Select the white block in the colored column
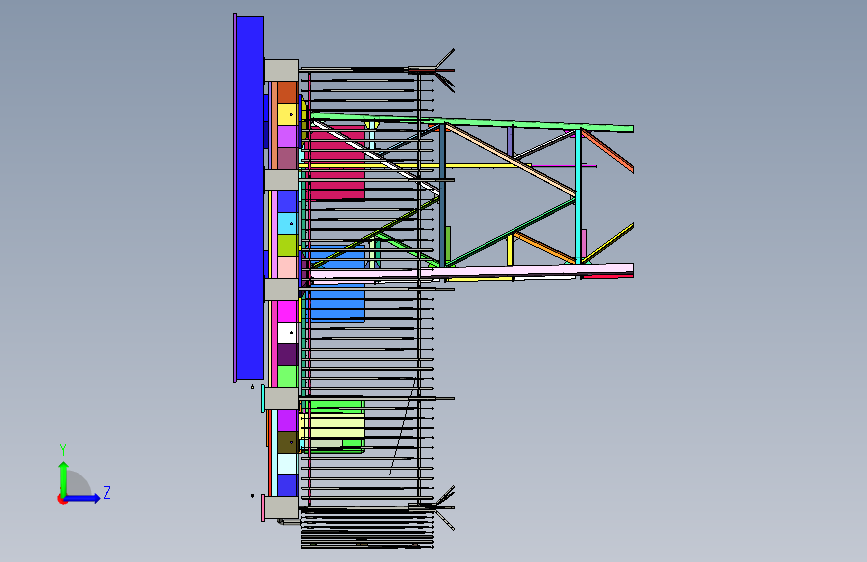This screenshot has width=867, height=562. coord(288,333)
